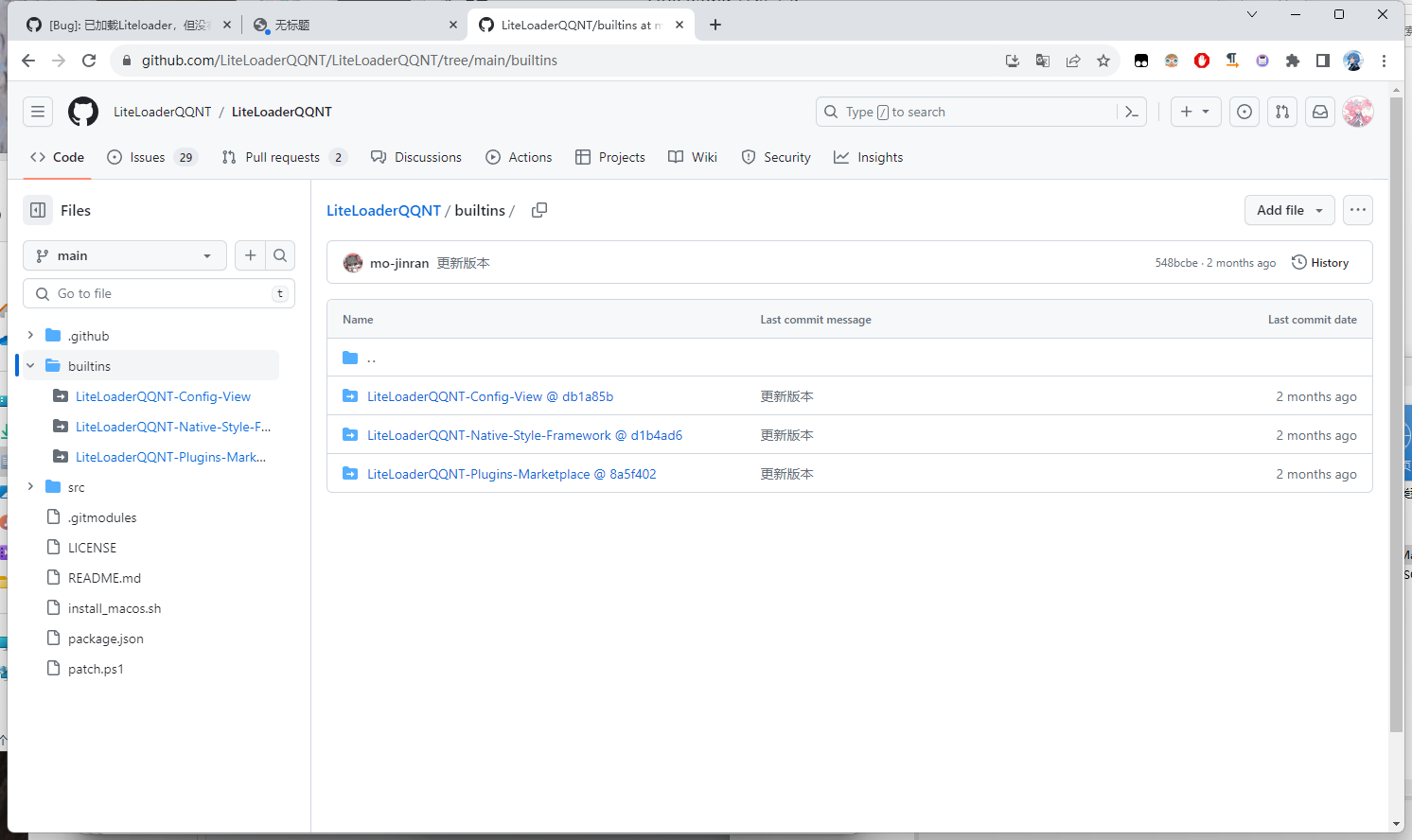Open the user avatar menu
The height and width of the screenshot is (840, 1412).
(x=1358, y=112)
